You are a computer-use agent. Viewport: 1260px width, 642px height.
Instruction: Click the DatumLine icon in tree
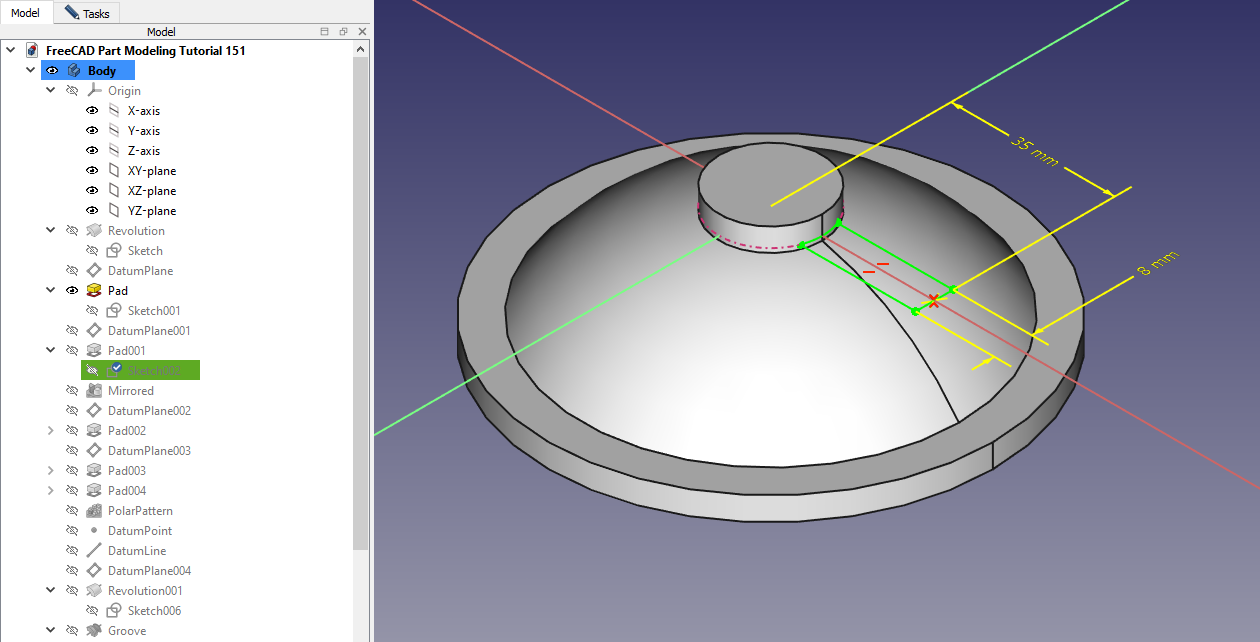pyautogui.click(x=94, y=551)
